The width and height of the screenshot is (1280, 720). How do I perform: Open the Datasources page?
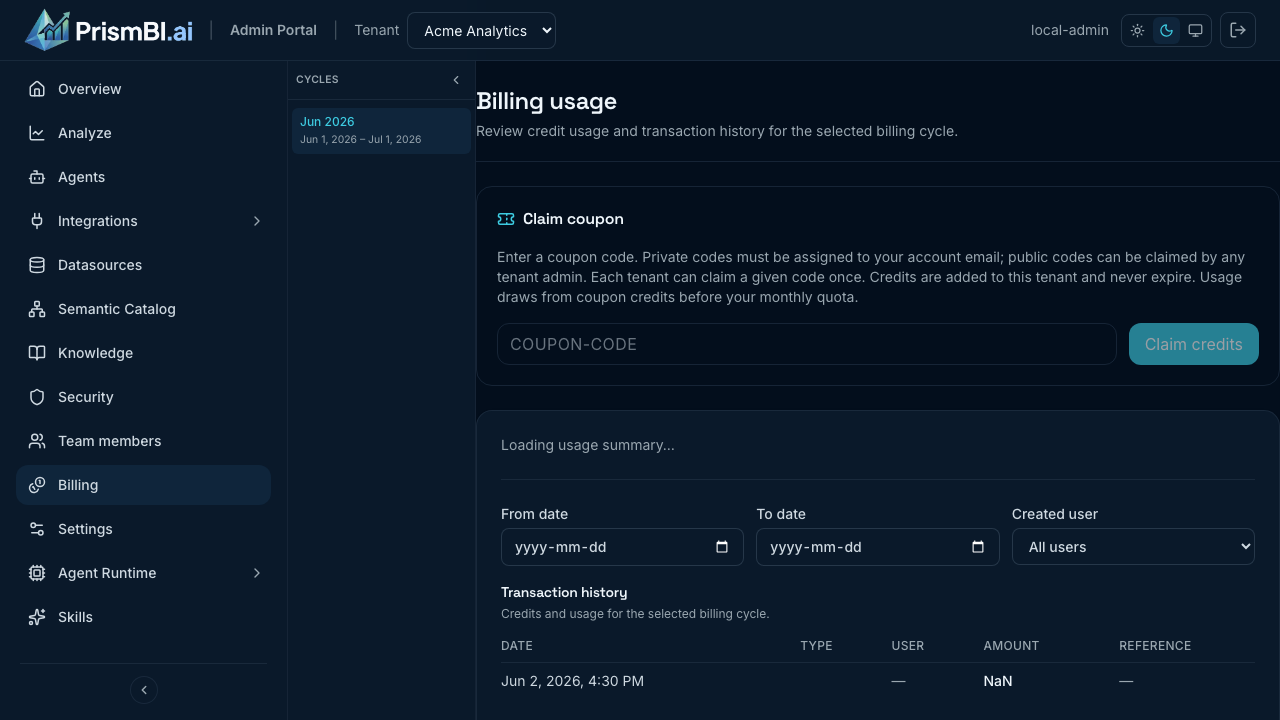tap(143, 265)
